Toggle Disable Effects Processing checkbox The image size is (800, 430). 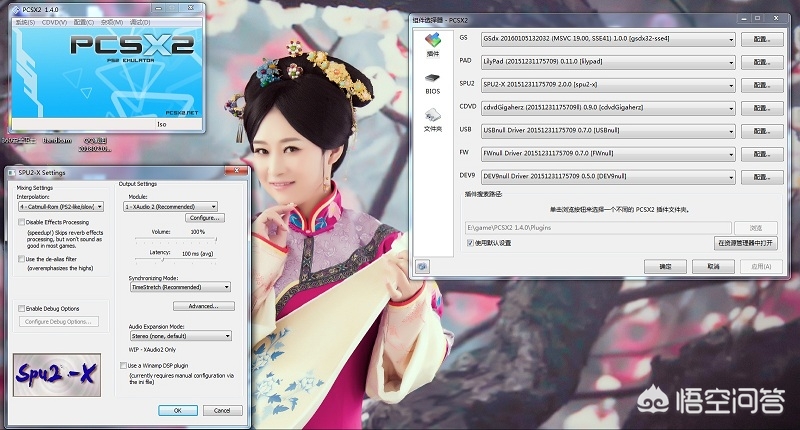coord(21,222)
